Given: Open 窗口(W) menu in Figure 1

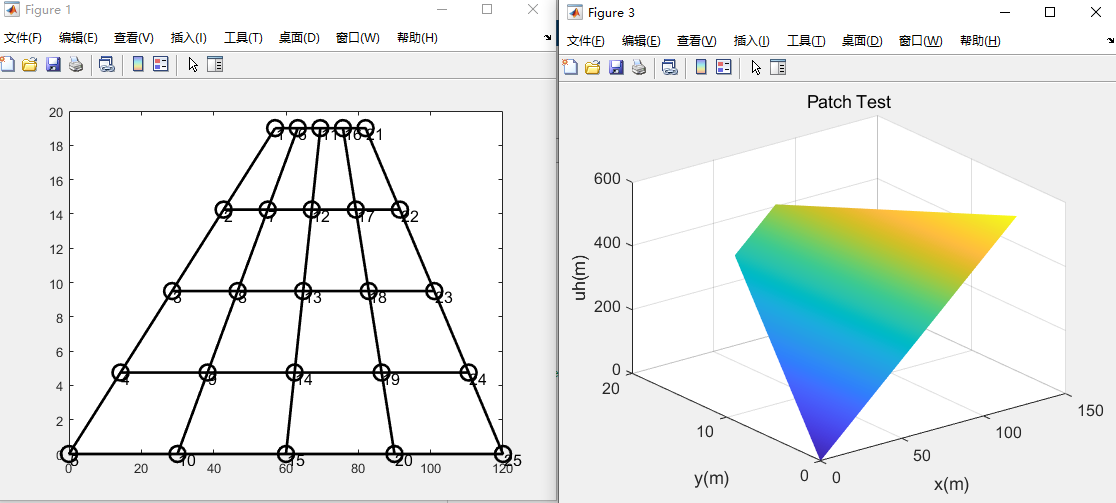Looking at the screenshot, I should [x=358, y=38].
